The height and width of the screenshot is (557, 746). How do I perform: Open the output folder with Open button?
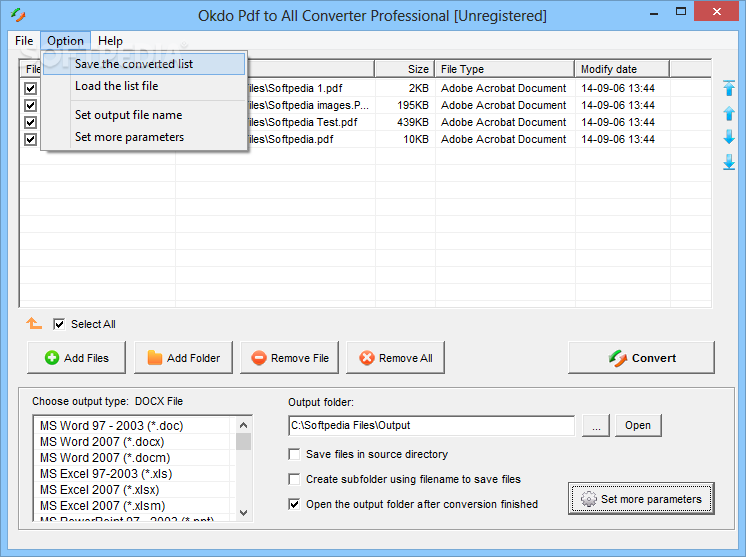tap(638, 425)
